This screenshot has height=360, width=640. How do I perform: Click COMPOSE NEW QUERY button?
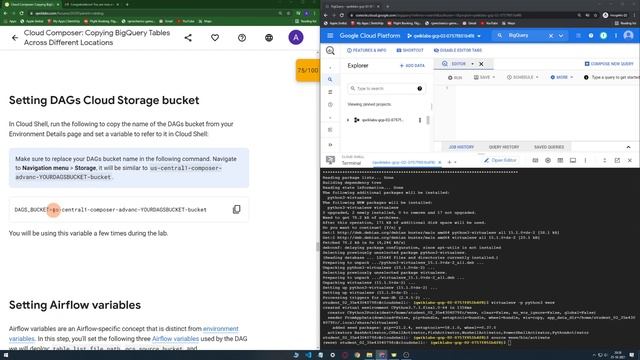click(609, 64)
